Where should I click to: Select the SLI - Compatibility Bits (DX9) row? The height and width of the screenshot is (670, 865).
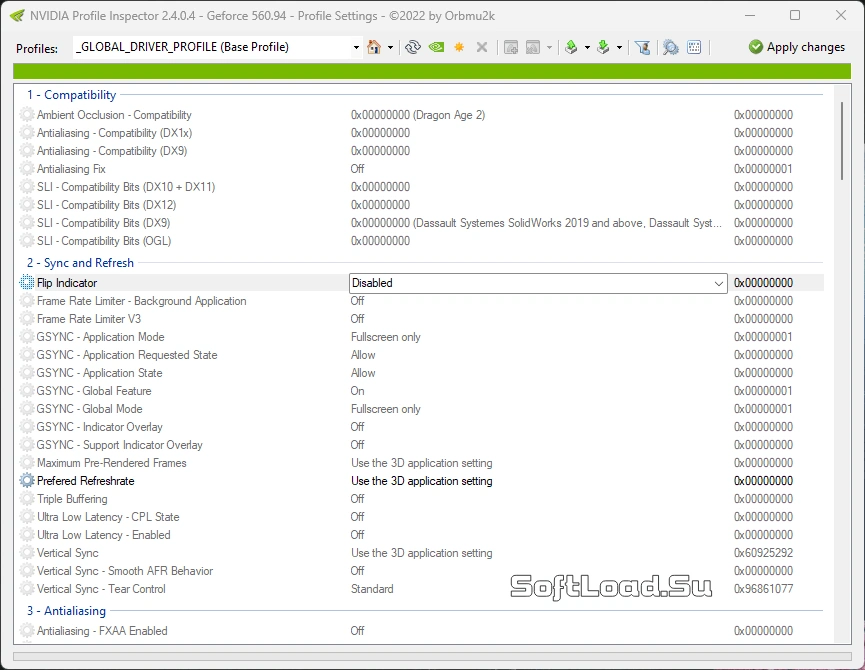[x=420, y=223]
